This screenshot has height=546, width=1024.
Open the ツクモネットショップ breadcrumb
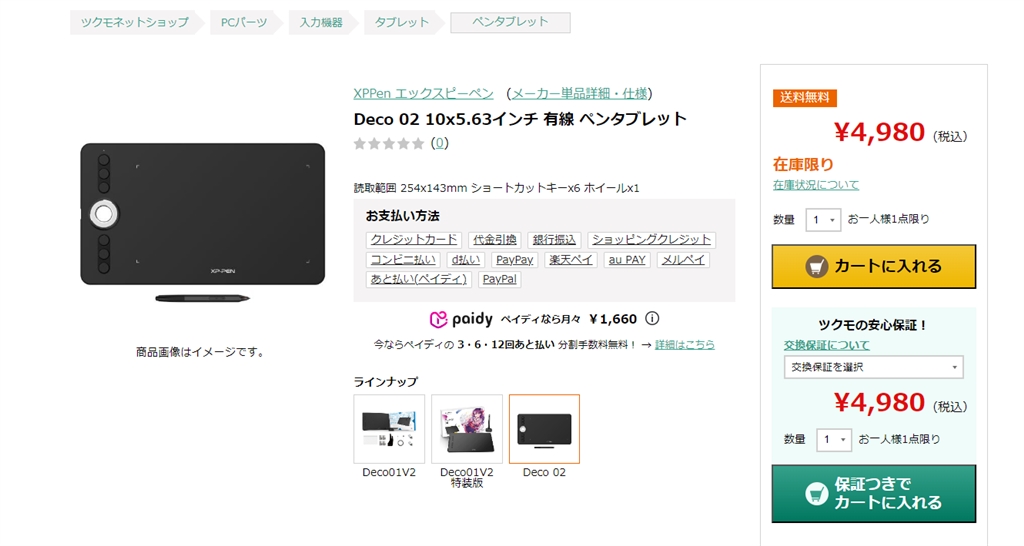pyautogui.click(x=135, y=22)
